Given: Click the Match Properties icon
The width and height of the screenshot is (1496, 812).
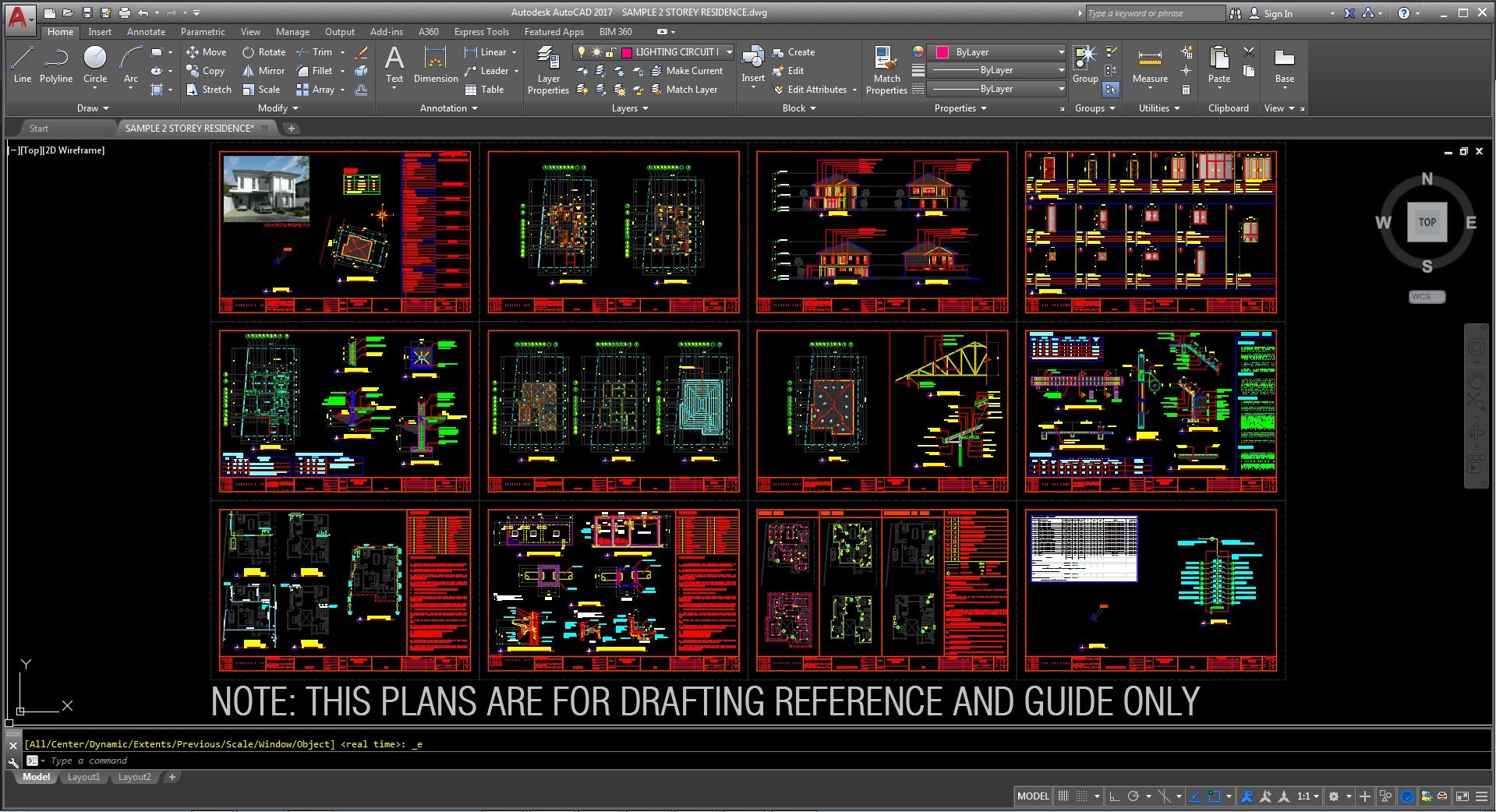Looking at the screenshot, I should pos(886,70).
